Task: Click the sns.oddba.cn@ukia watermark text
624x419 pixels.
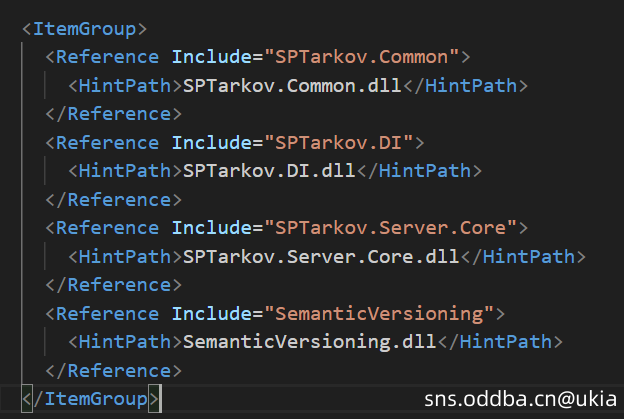Action: point(520,399)
